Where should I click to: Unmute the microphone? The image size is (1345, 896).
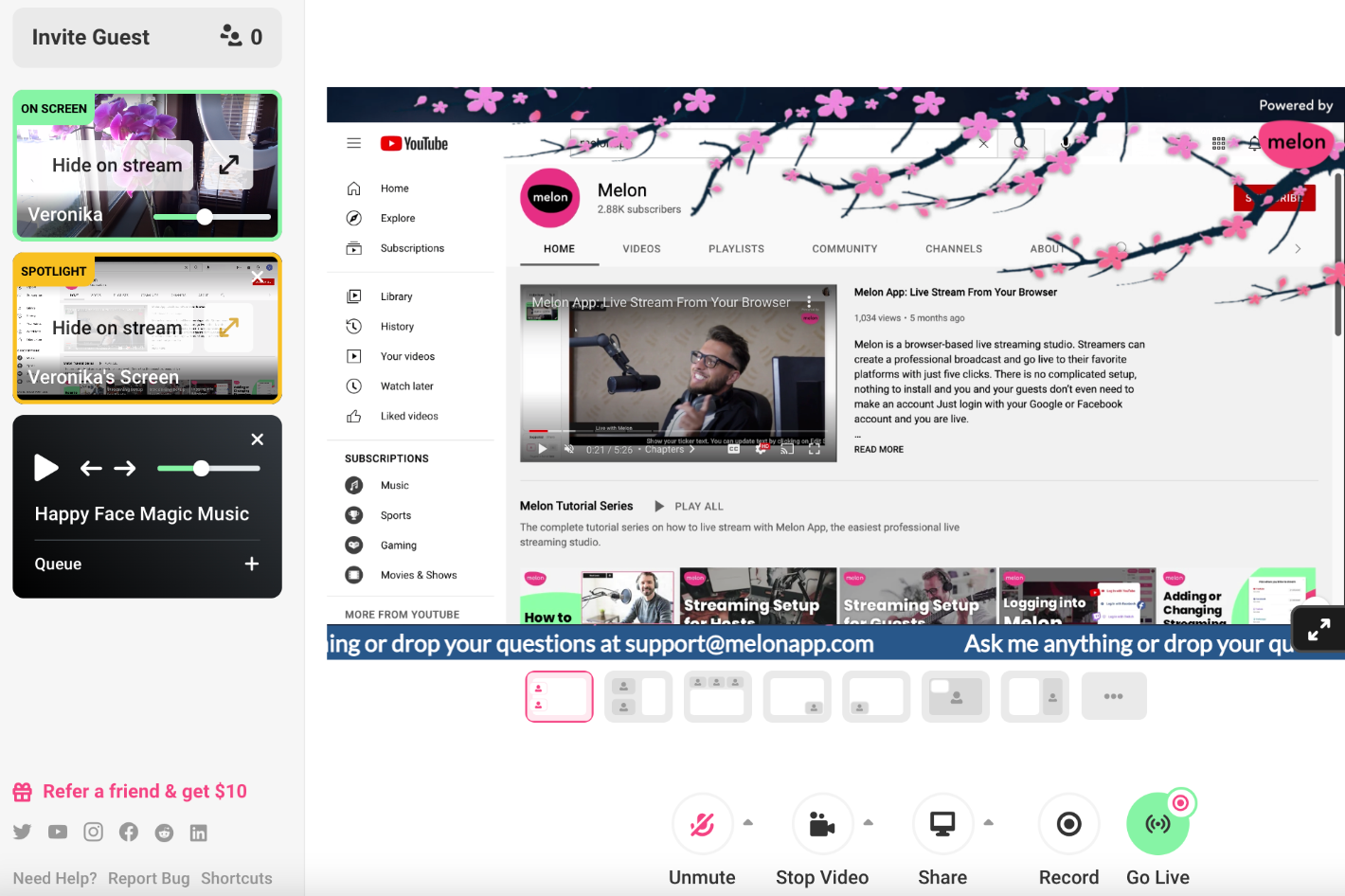(702, 824)
